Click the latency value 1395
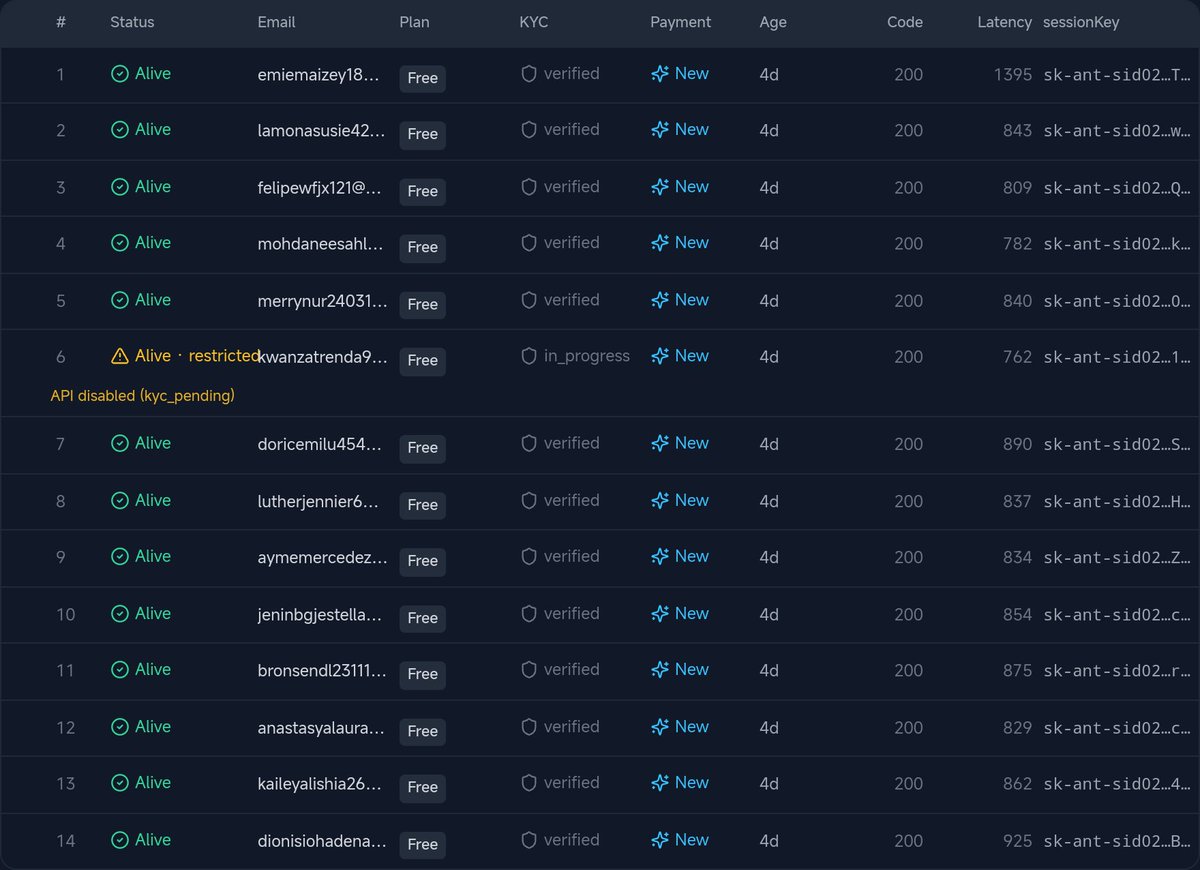 [x=1013, y=74]
